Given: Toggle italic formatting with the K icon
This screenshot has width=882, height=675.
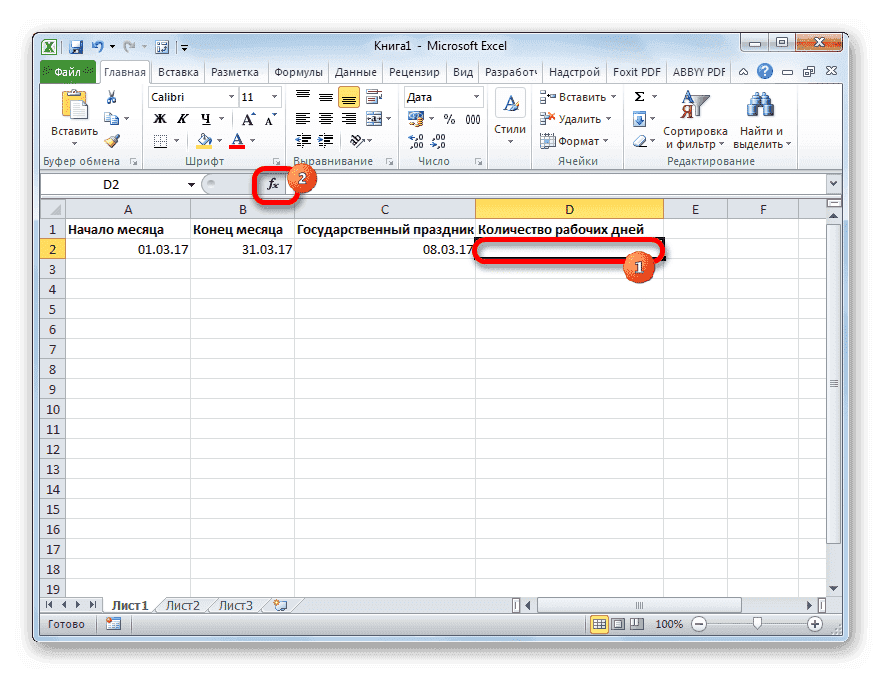Looking at the screenshot, I should pos(183,118).
